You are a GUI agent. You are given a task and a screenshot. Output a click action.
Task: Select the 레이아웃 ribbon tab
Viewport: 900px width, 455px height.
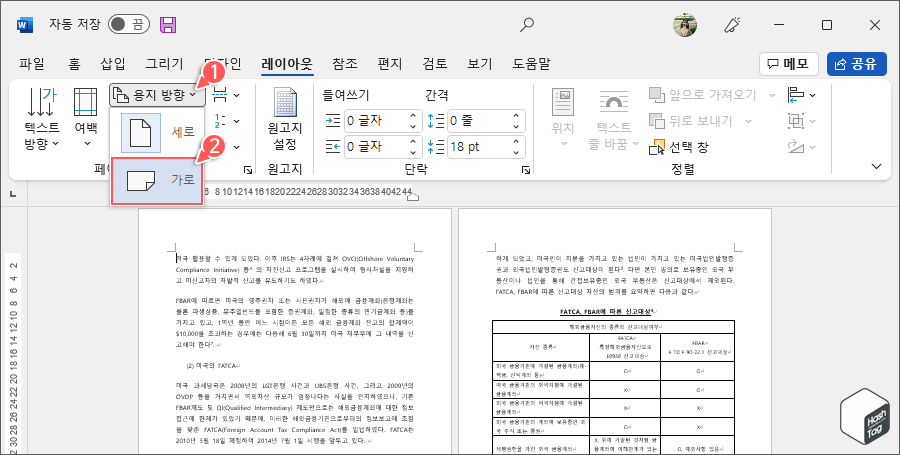[287, 64]
